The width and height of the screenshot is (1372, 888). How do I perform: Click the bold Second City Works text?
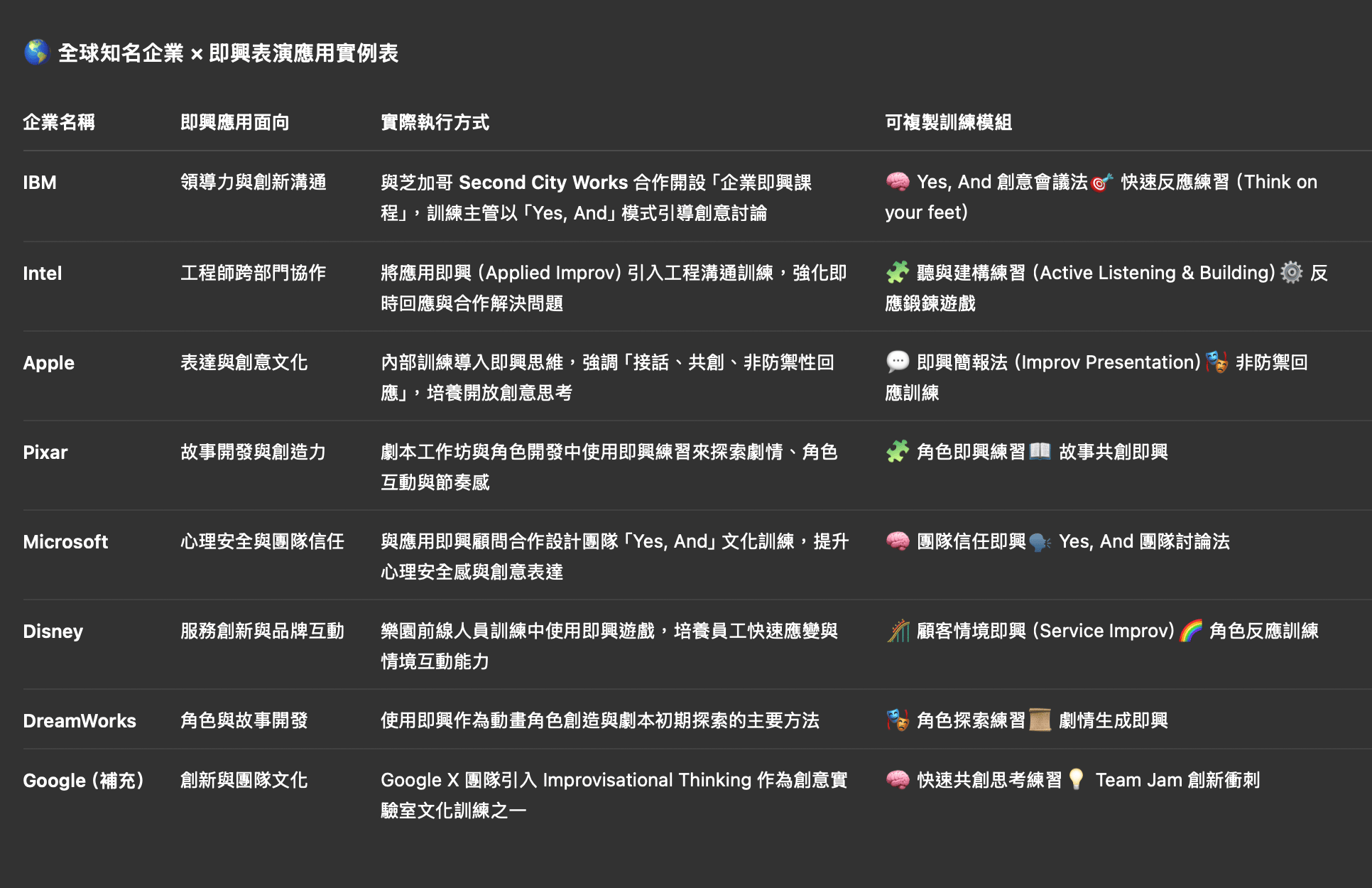tap(543, 183)
